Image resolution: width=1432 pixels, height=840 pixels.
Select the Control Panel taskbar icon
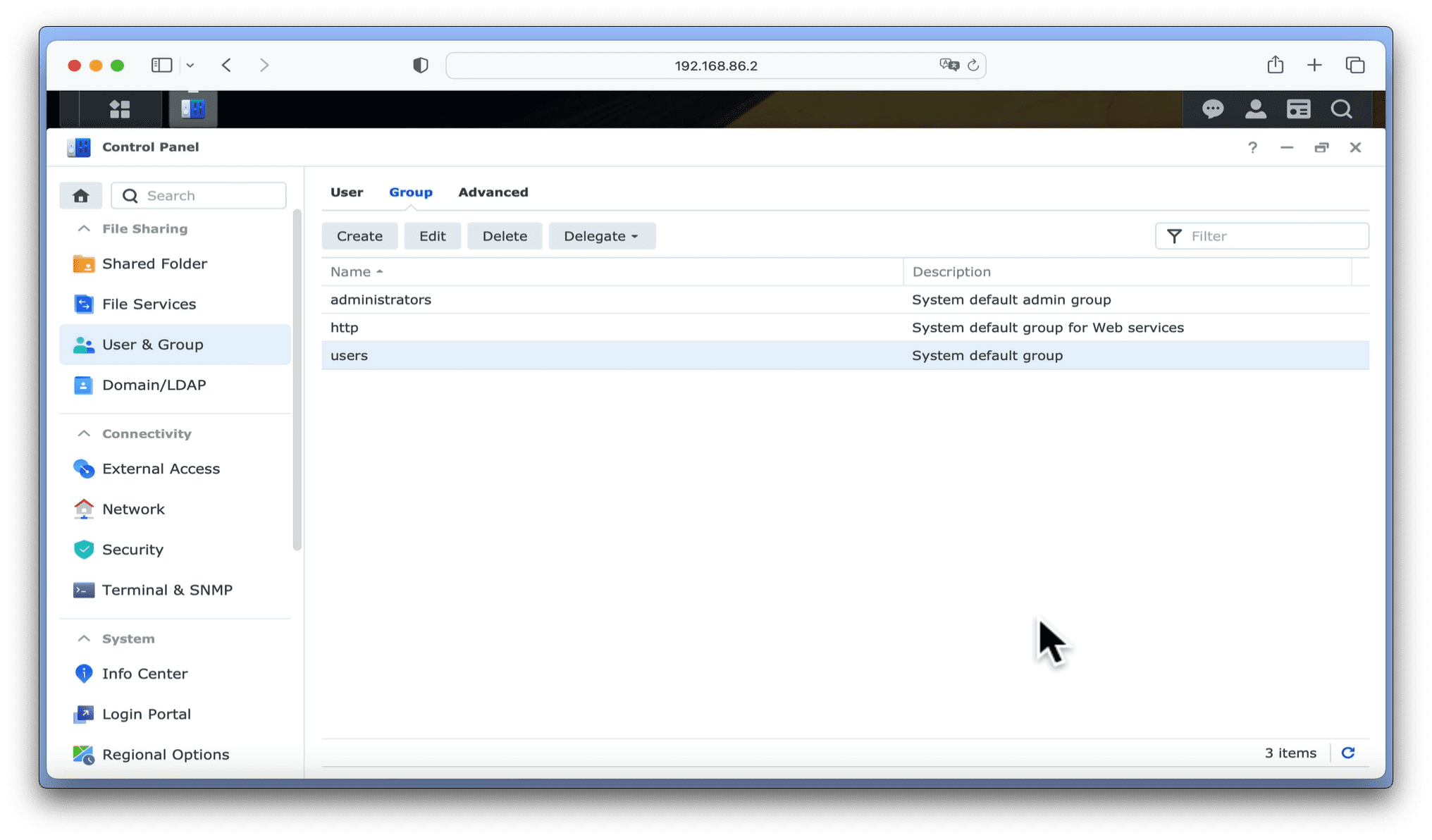tap(192, 109)
